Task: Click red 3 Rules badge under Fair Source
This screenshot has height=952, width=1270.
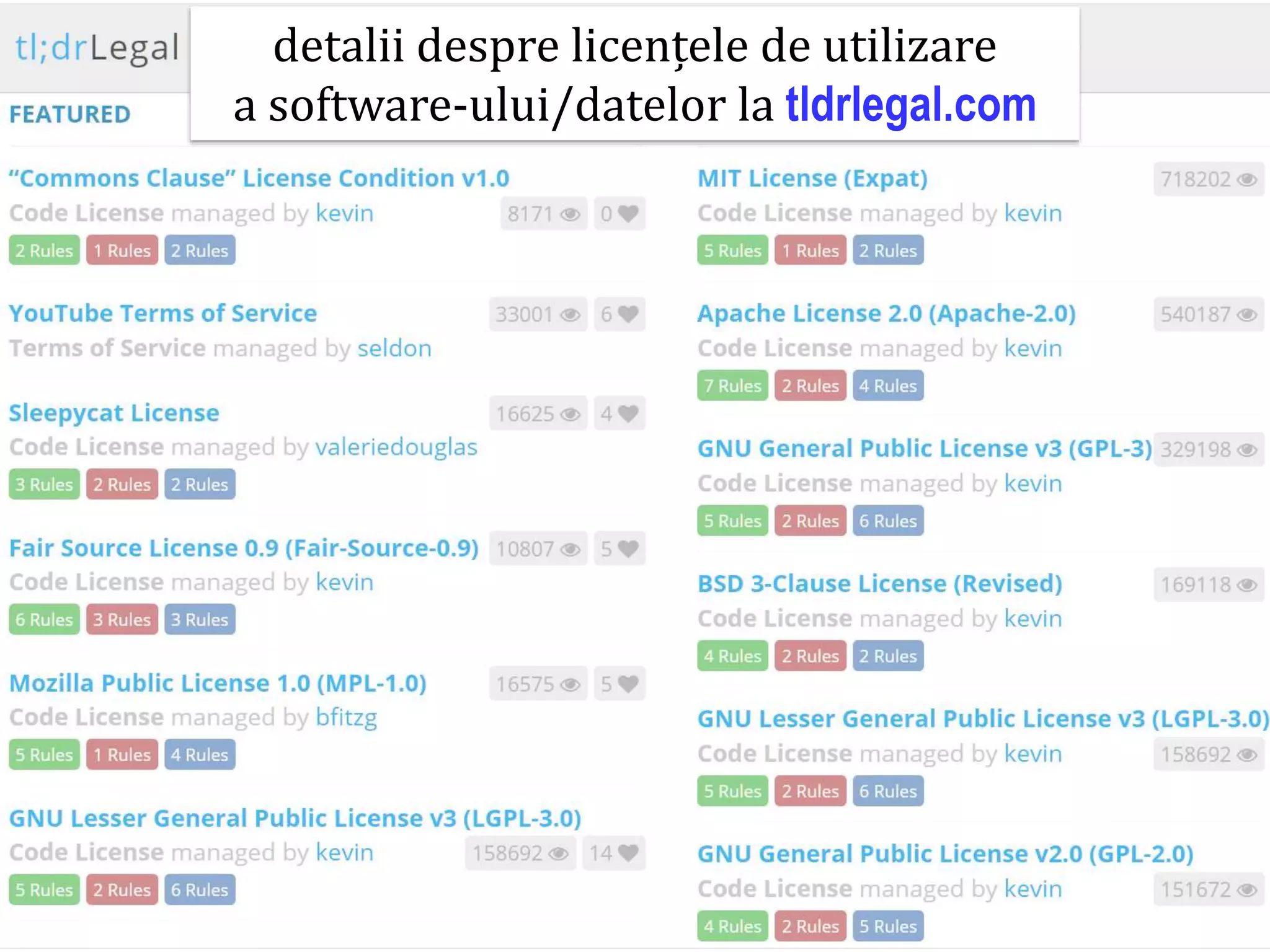Action: 122,619
